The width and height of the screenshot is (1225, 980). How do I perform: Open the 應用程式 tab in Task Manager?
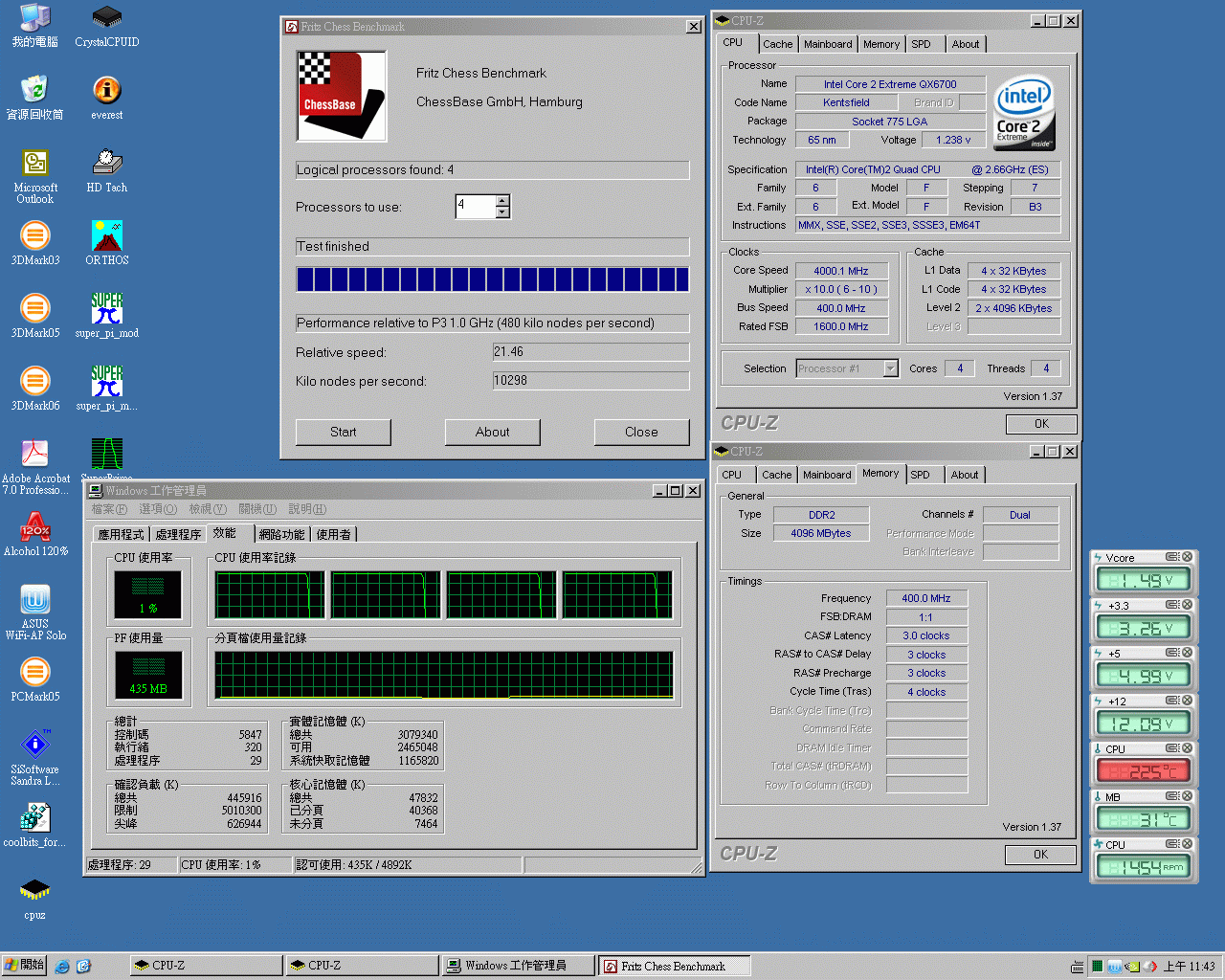[121, 534]
